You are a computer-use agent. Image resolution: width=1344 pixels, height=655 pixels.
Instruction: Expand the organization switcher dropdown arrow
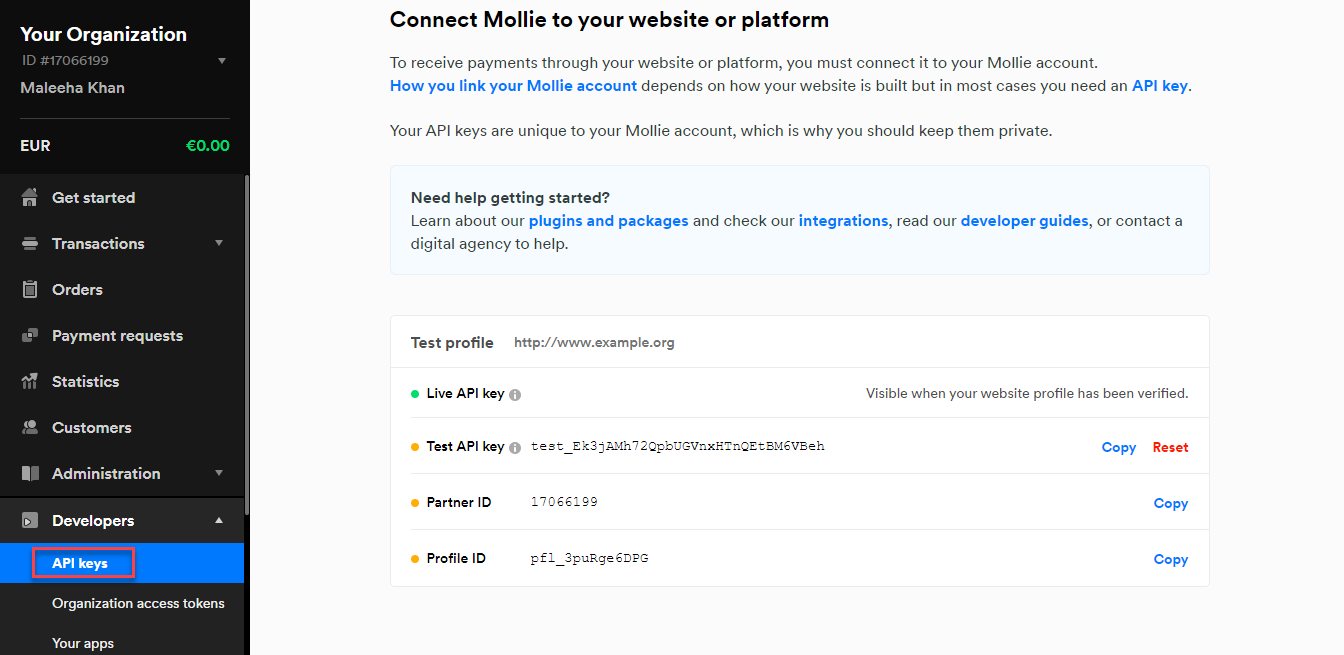(x=222, y=61)
